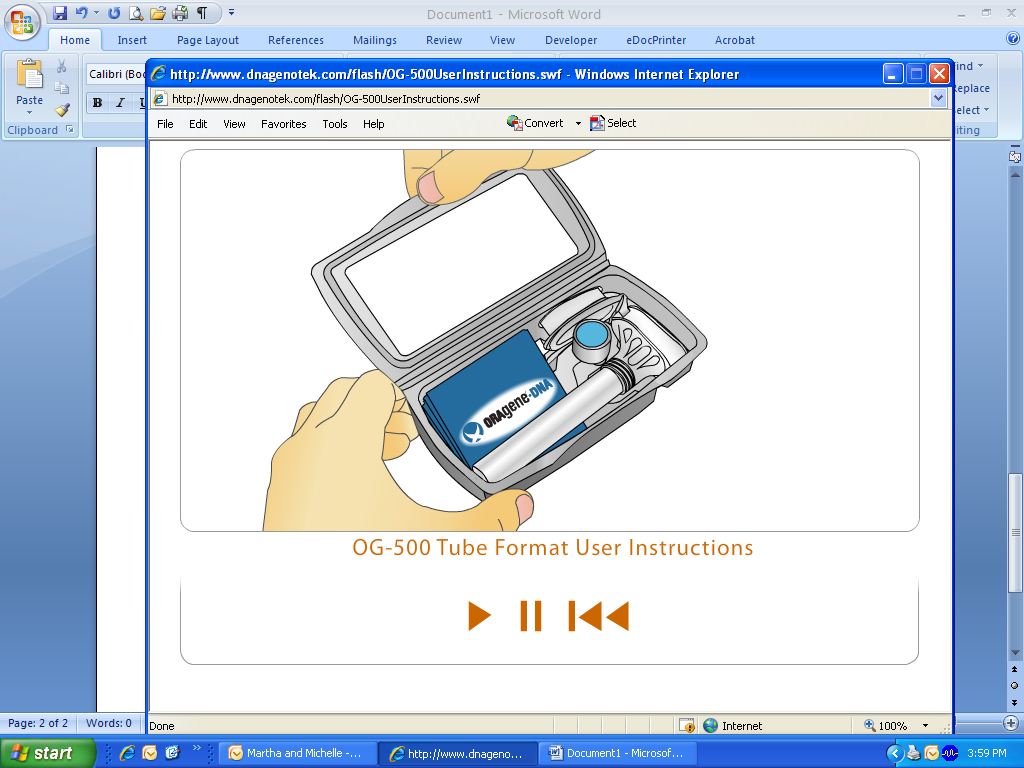Open the Acrobat ribbon tab

735,40
